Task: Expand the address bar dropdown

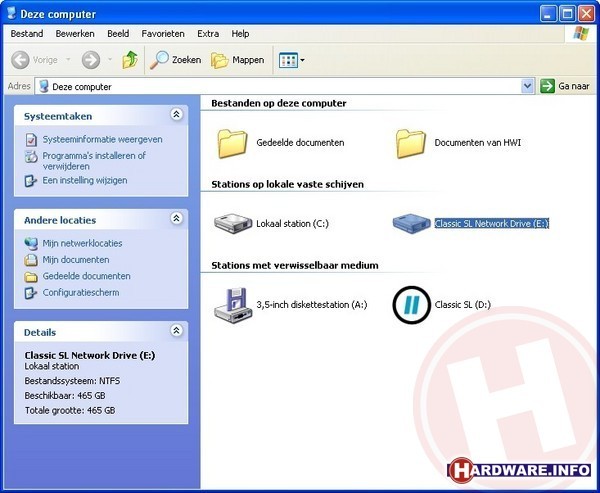Action: click(527, 86)
